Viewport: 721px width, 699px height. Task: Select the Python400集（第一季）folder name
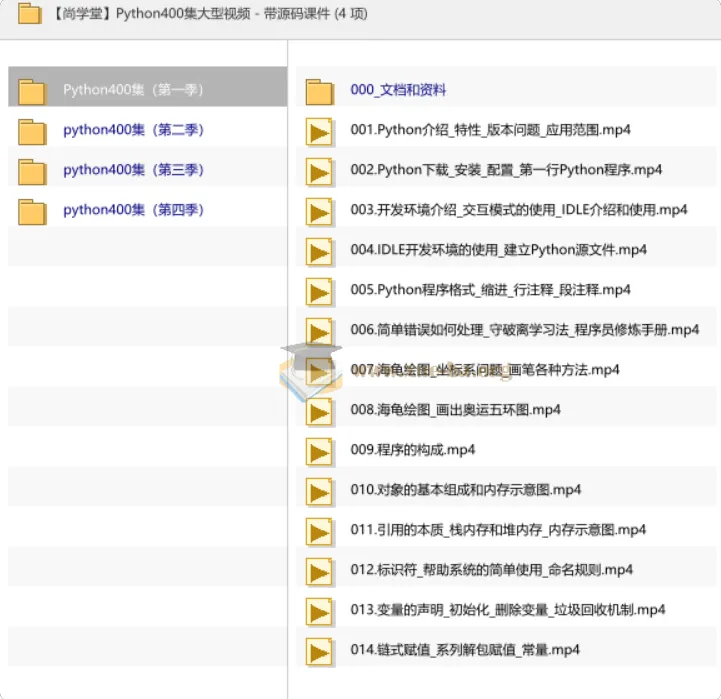pos(133,90)
